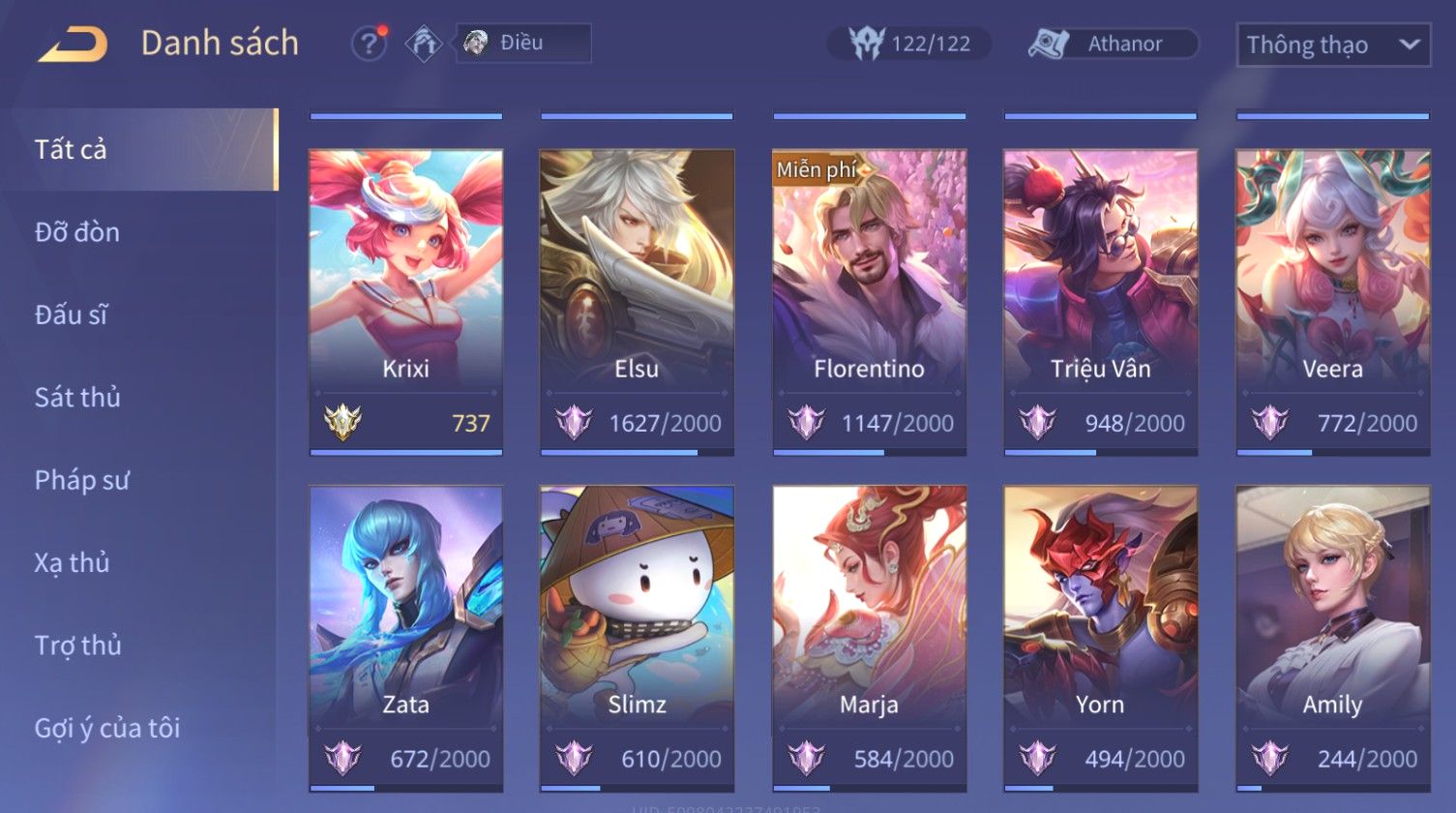
Task: Open the Athanor scroll icon button
Action: 1048,44
